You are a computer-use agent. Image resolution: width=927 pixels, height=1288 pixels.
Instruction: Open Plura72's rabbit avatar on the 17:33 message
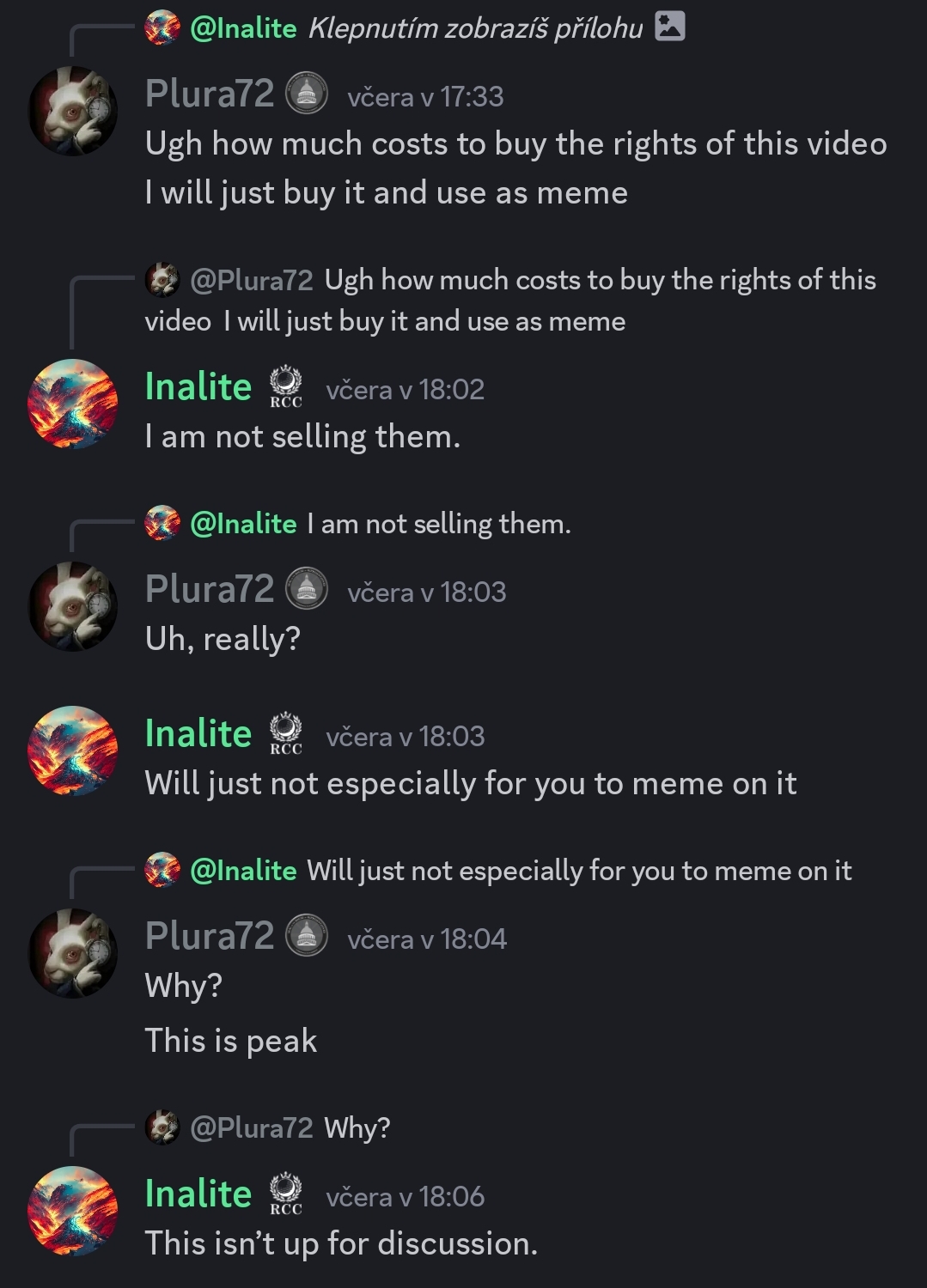73,112
